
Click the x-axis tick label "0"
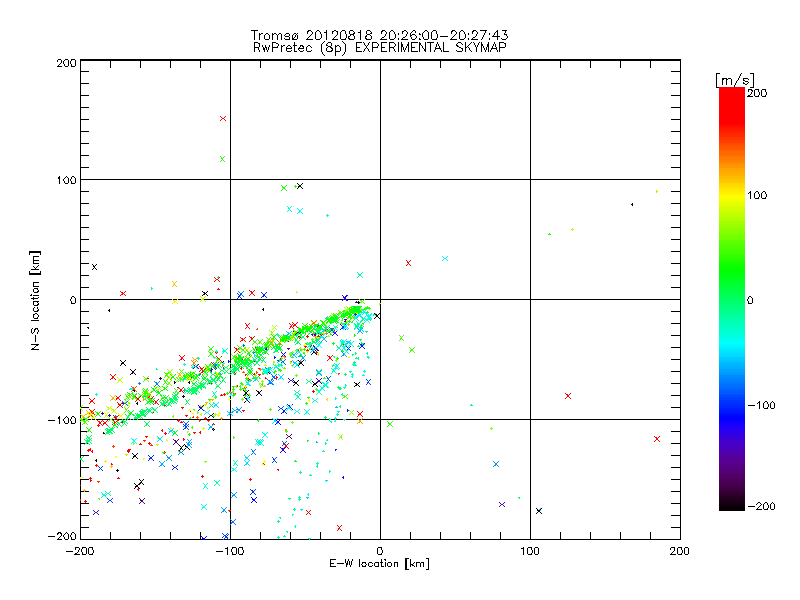pos(380,551)
